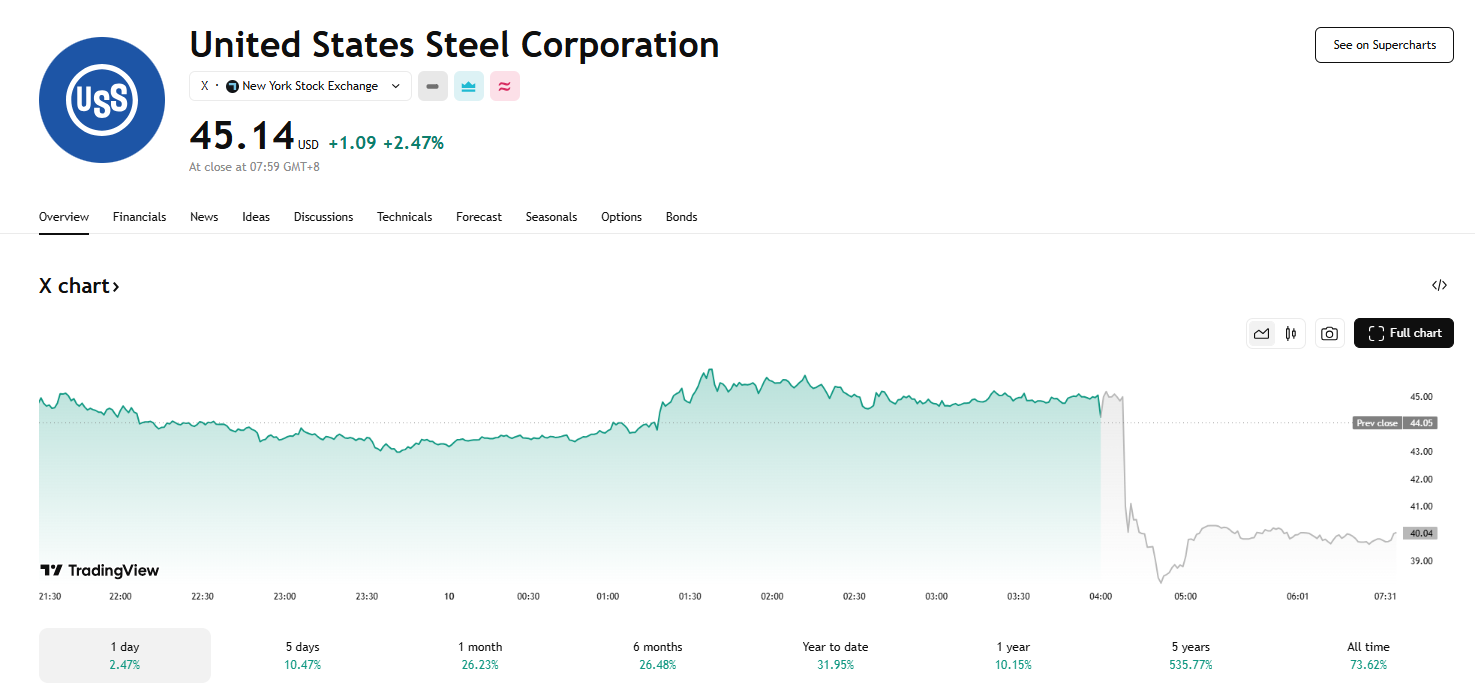Open the Options tab
Screen dimensions: 1475x697
tap(621, 217)
